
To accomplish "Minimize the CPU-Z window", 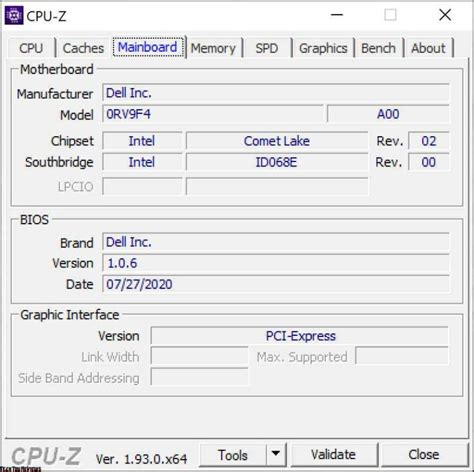I will click(x=337, y=15).
